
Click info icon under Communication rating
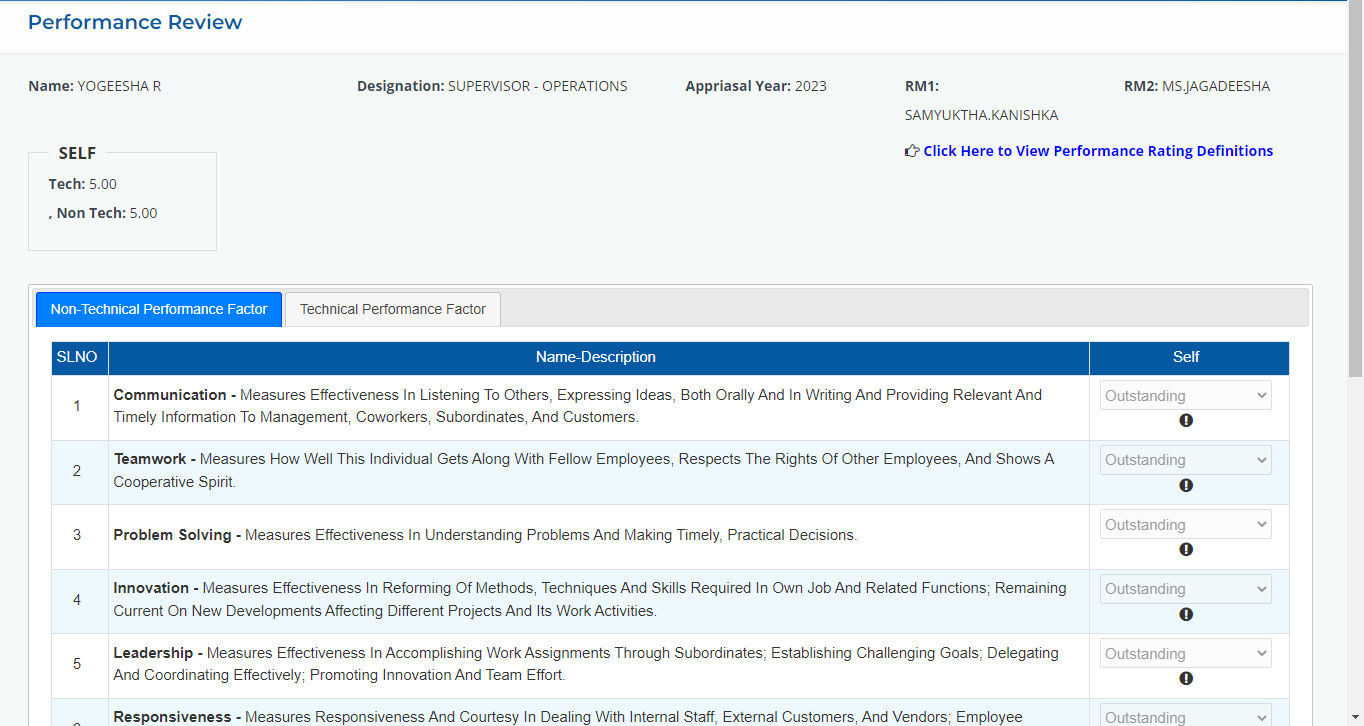(1186, 421)
